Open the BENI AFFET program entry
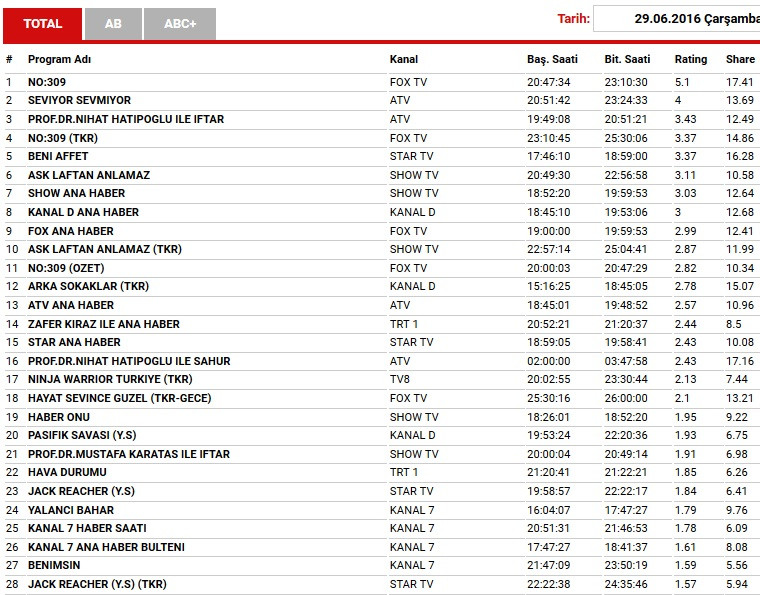This screenshot has height=595, width=760. 58,156
